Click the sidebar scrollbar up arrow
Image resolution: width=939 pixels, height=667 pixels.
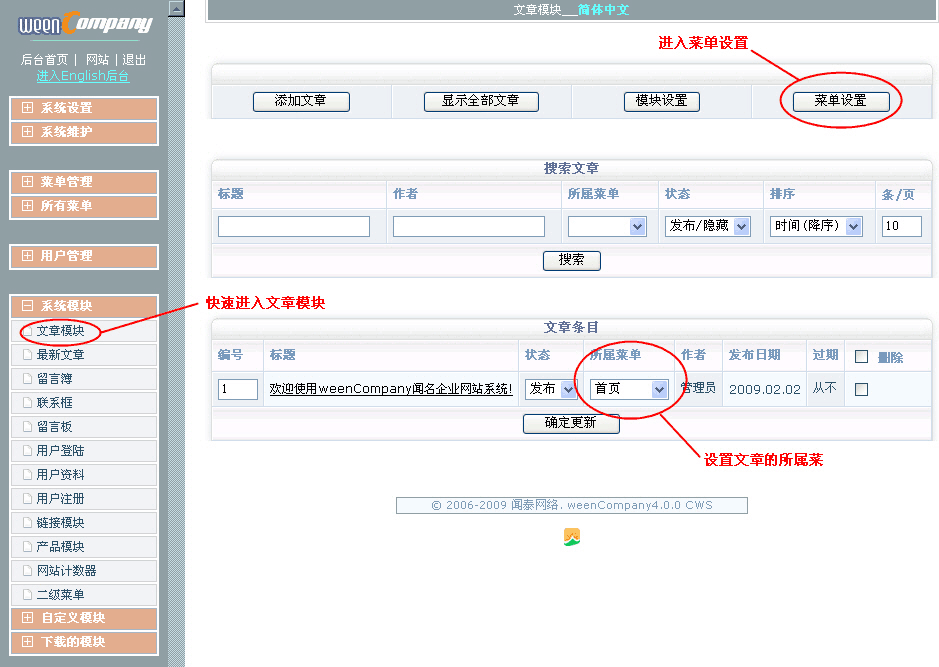tap(176, 8)
